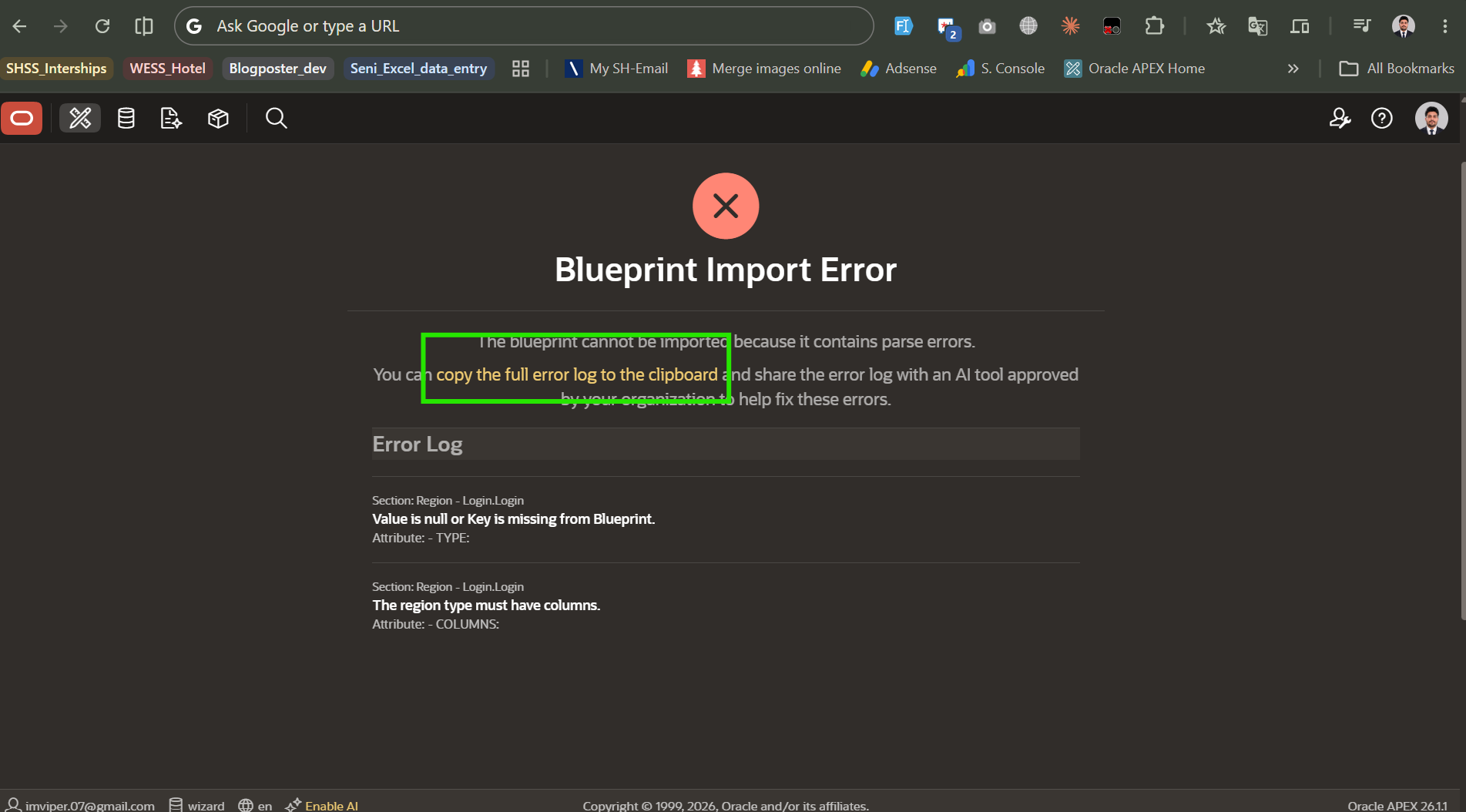Image resolution: width=1466 pixels, height=812 pixels.
Task: Click the page vertical scrollbar
Action: (1463, 391)
